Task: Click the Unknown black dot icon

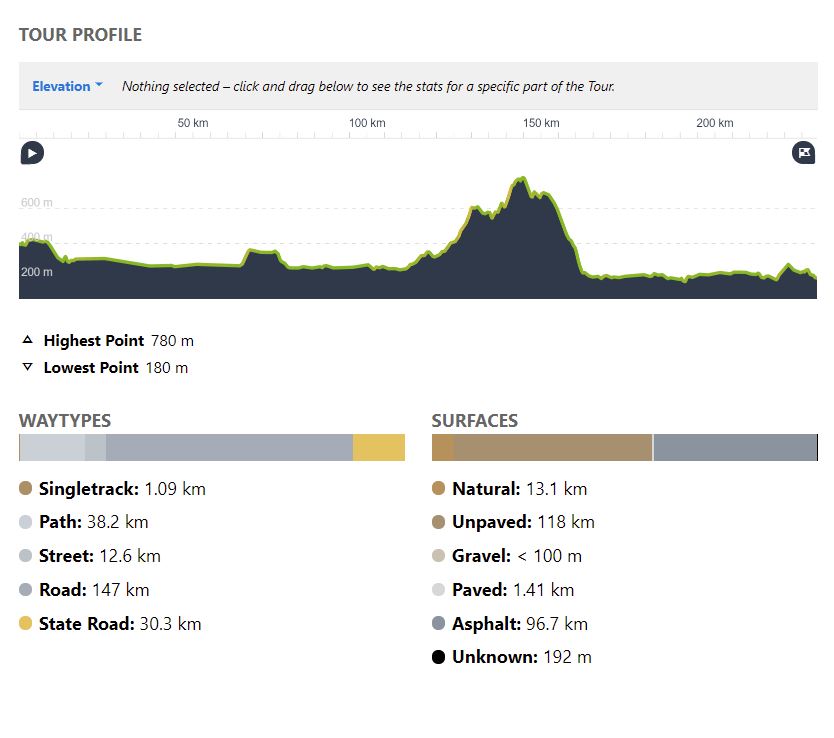Action: tap(438, 657)
